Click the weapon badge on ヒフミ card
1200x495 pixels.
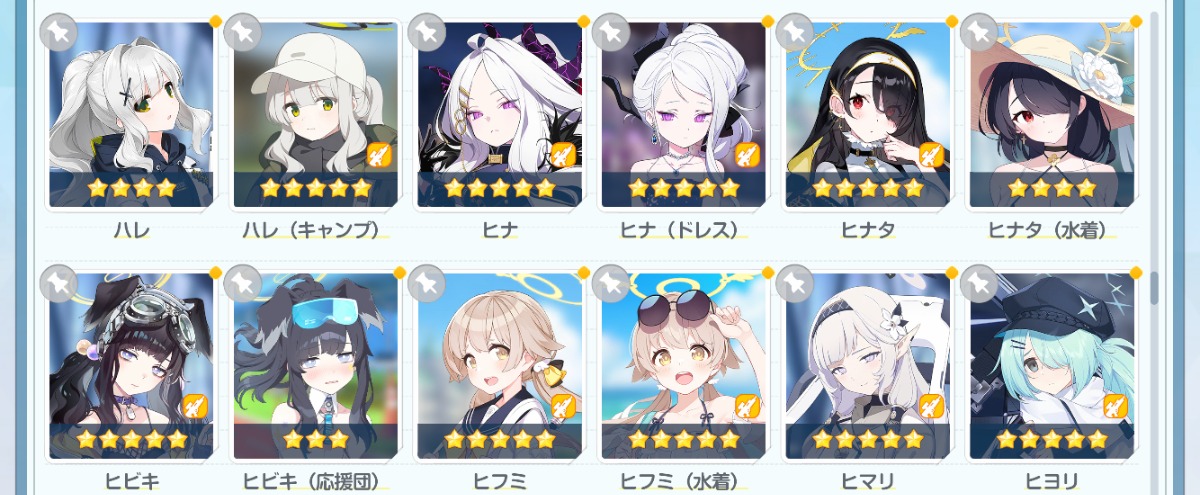(x=561, y=406)
